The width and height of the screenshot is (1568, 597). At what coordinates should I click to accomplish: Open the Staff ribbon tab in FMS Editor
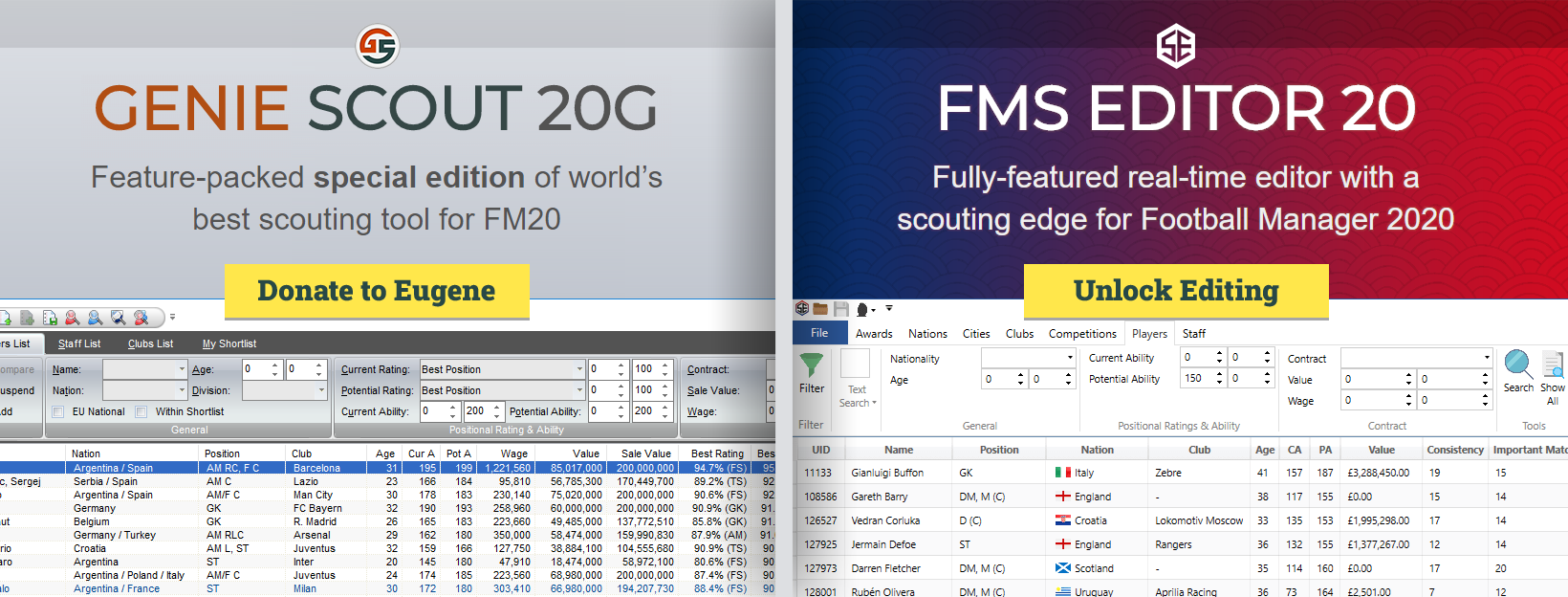tap(1194, 334)
